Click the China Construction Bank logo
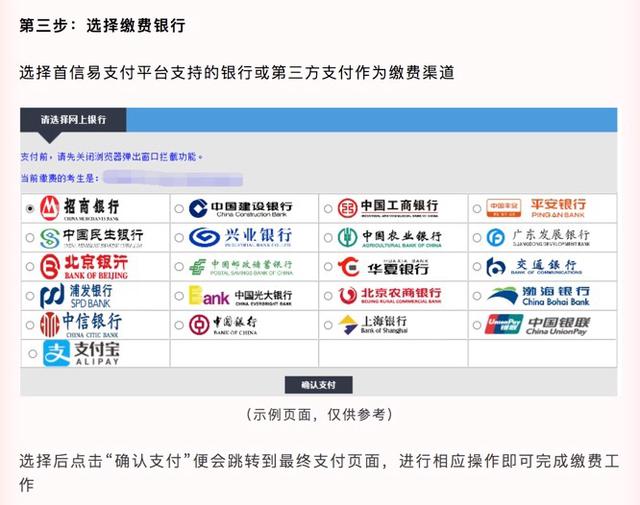Screen dimensions: 640x505 click(238, 208)
